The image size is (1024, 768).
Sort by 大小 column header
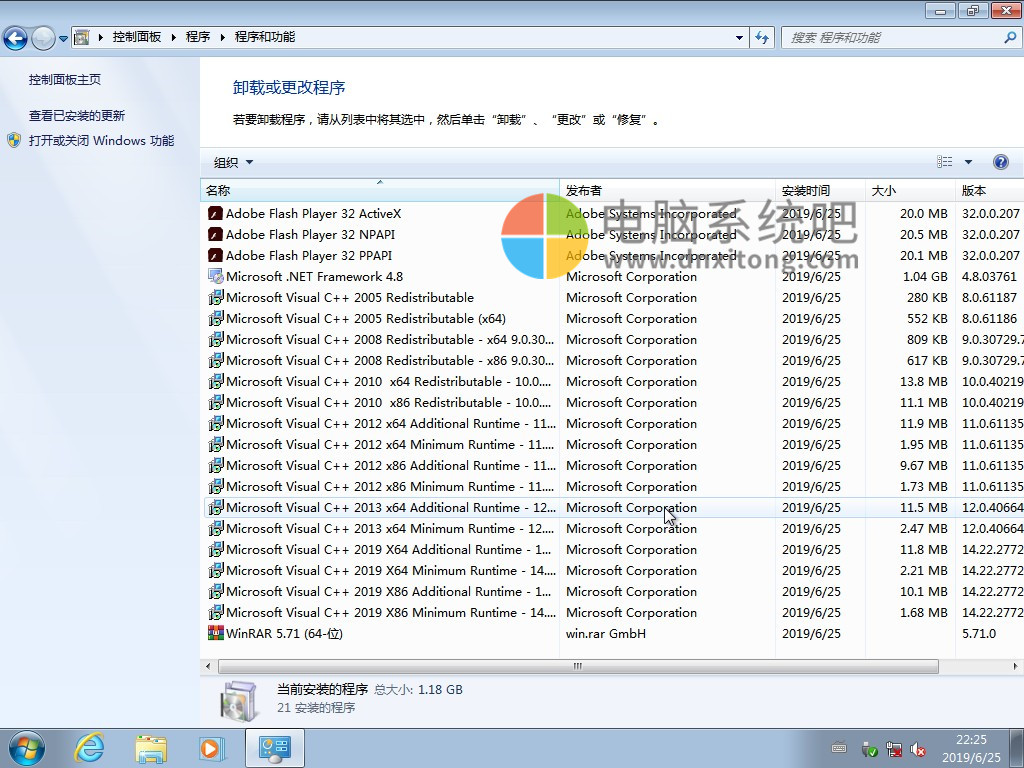pos(910,190)
